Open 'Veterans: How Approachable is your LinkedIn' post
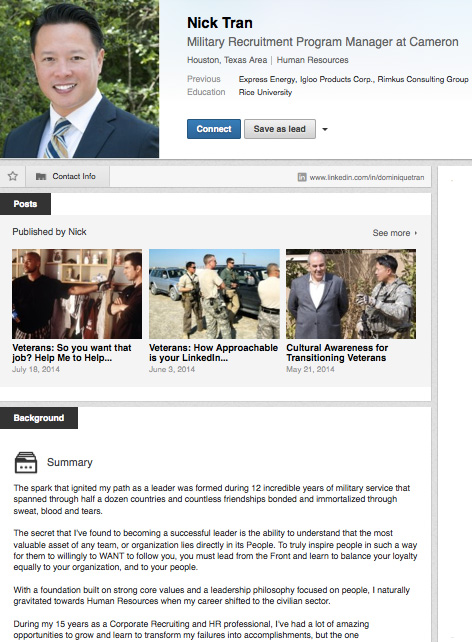 [213, 353]
